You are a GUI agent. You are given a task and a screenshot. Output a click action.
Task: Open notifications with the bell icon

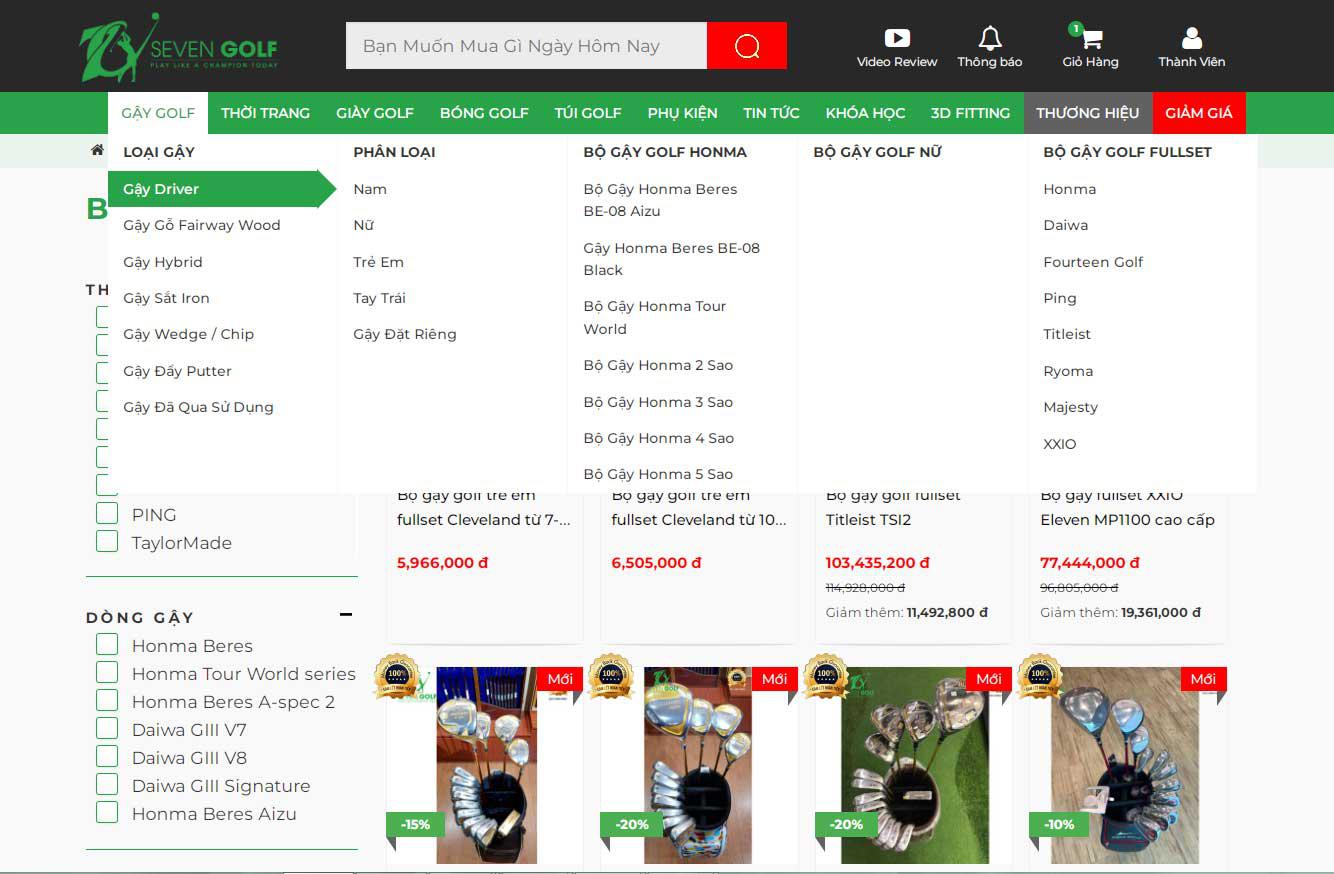pos(989,37)
